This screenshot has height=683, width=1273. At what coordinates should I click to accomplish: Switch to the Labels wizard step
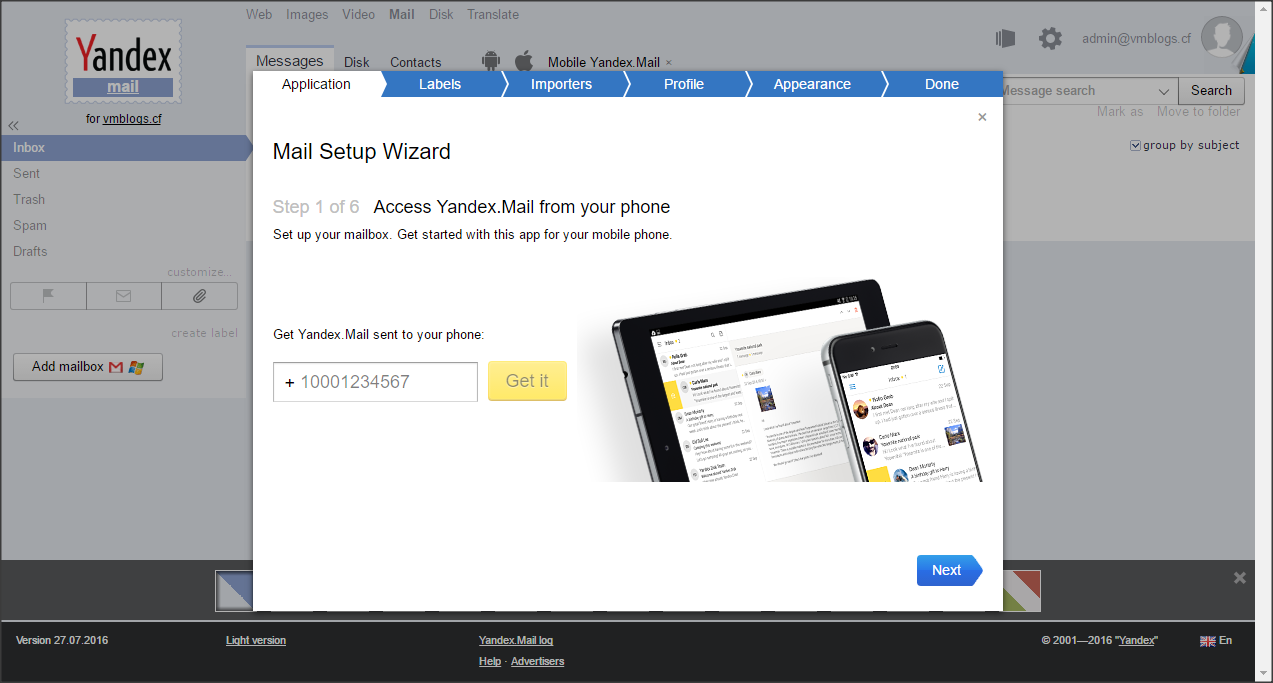440,84
